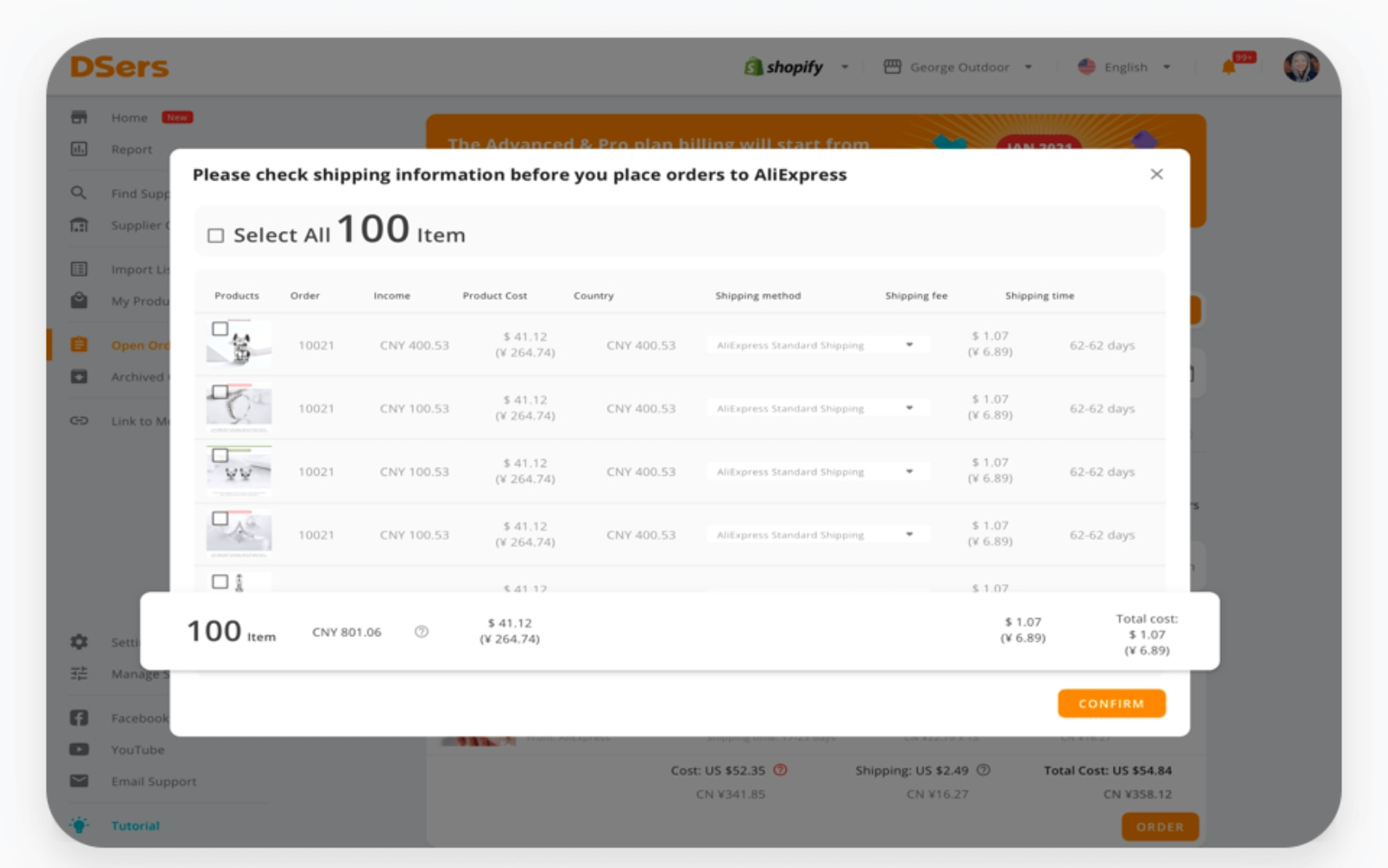Go to YouTube from the sidebar
The height and width of the screenshot is (868, 1388).
coord(138,750)
